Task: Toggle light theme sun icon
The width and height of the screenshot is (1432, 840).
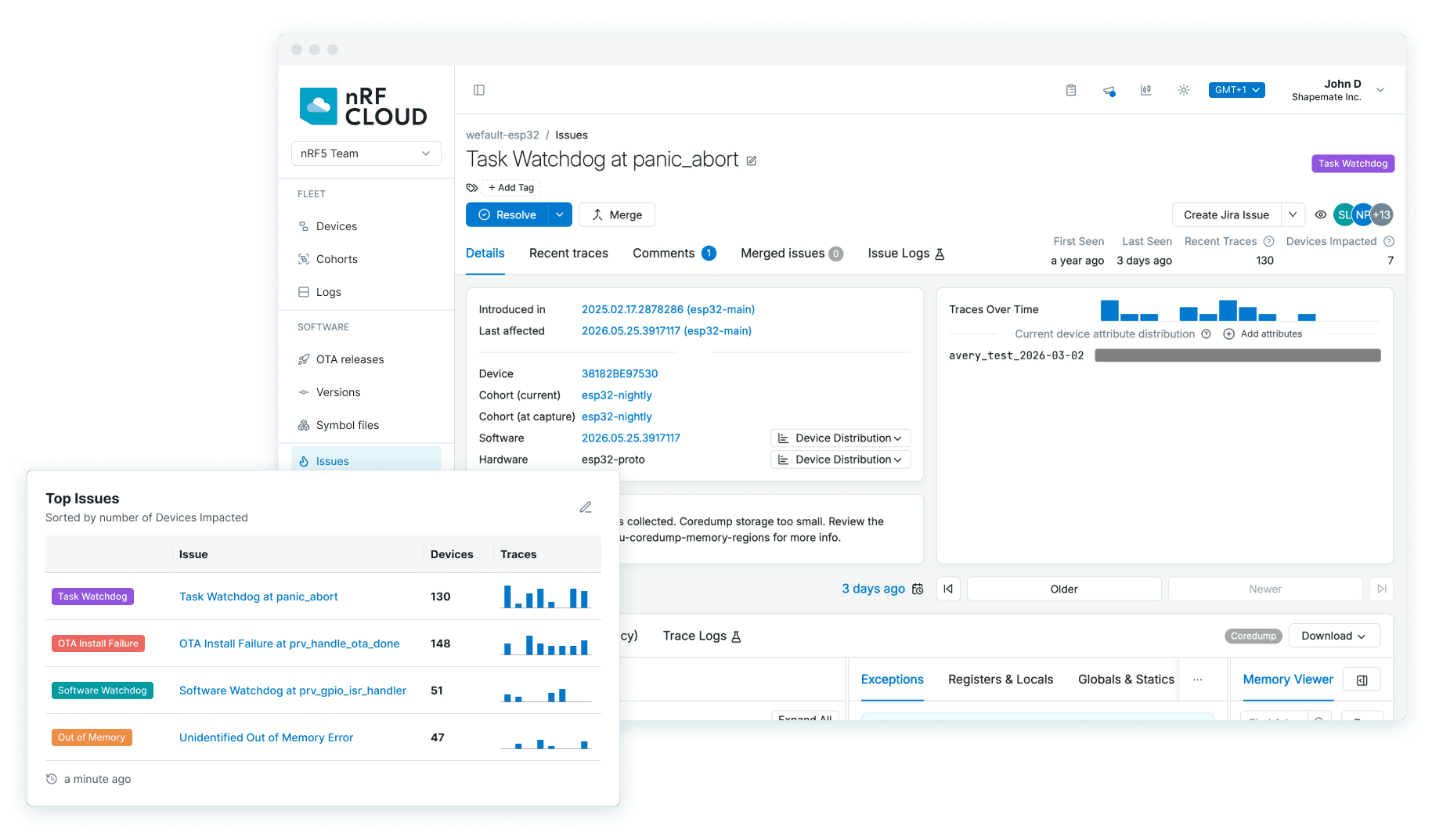Action: [1184, 90]
